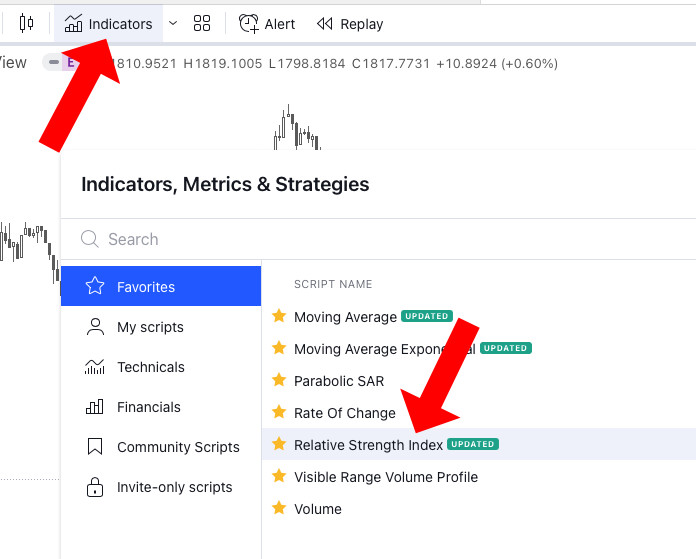This screenshot has width=696, height=559.
Task: Click the Indicators toolbar button
Action: (x=109, y=24)
